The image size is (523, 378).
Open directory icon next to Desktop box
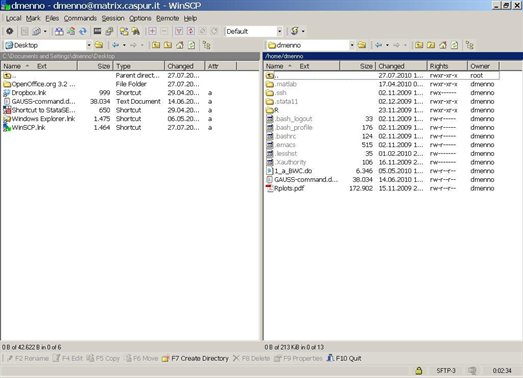(x=99, y=45)
